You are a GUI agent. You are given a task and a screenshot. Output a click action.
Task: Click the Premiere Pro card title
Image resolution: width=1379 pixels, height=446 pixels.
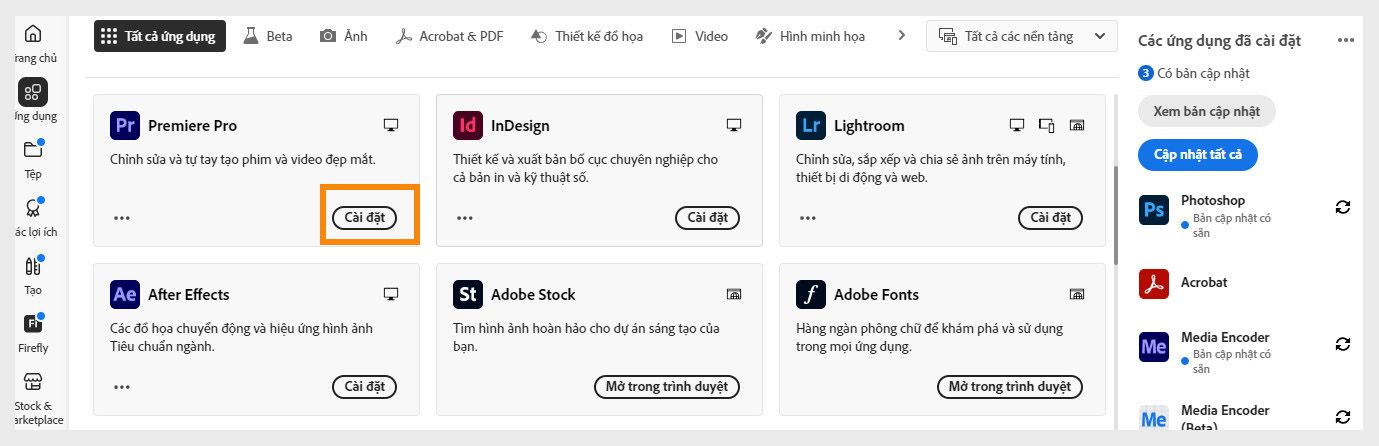click(192, 126)
